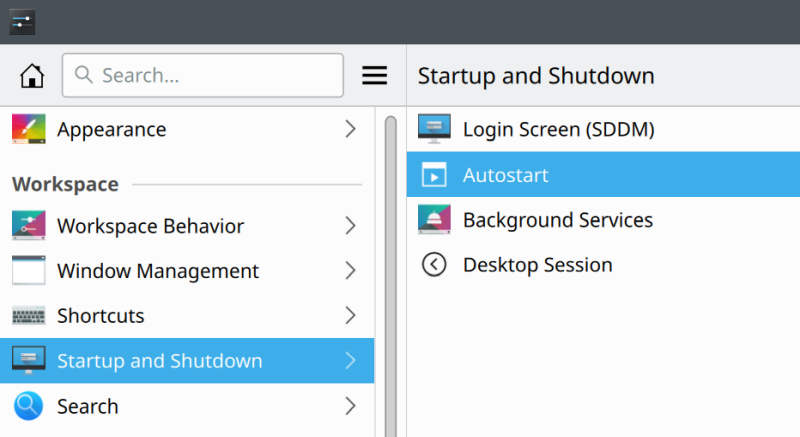Expand the Appearance chevron arrow

click(350, 129)
